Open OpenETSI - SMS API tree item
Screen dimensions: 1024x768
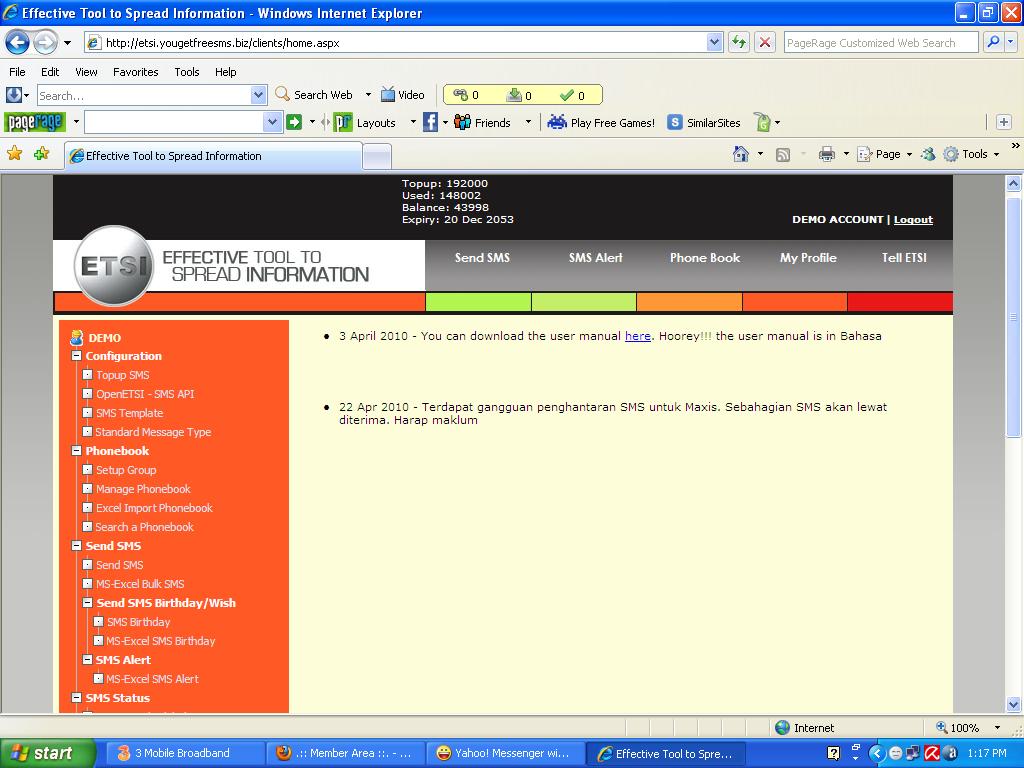point(145,394)
